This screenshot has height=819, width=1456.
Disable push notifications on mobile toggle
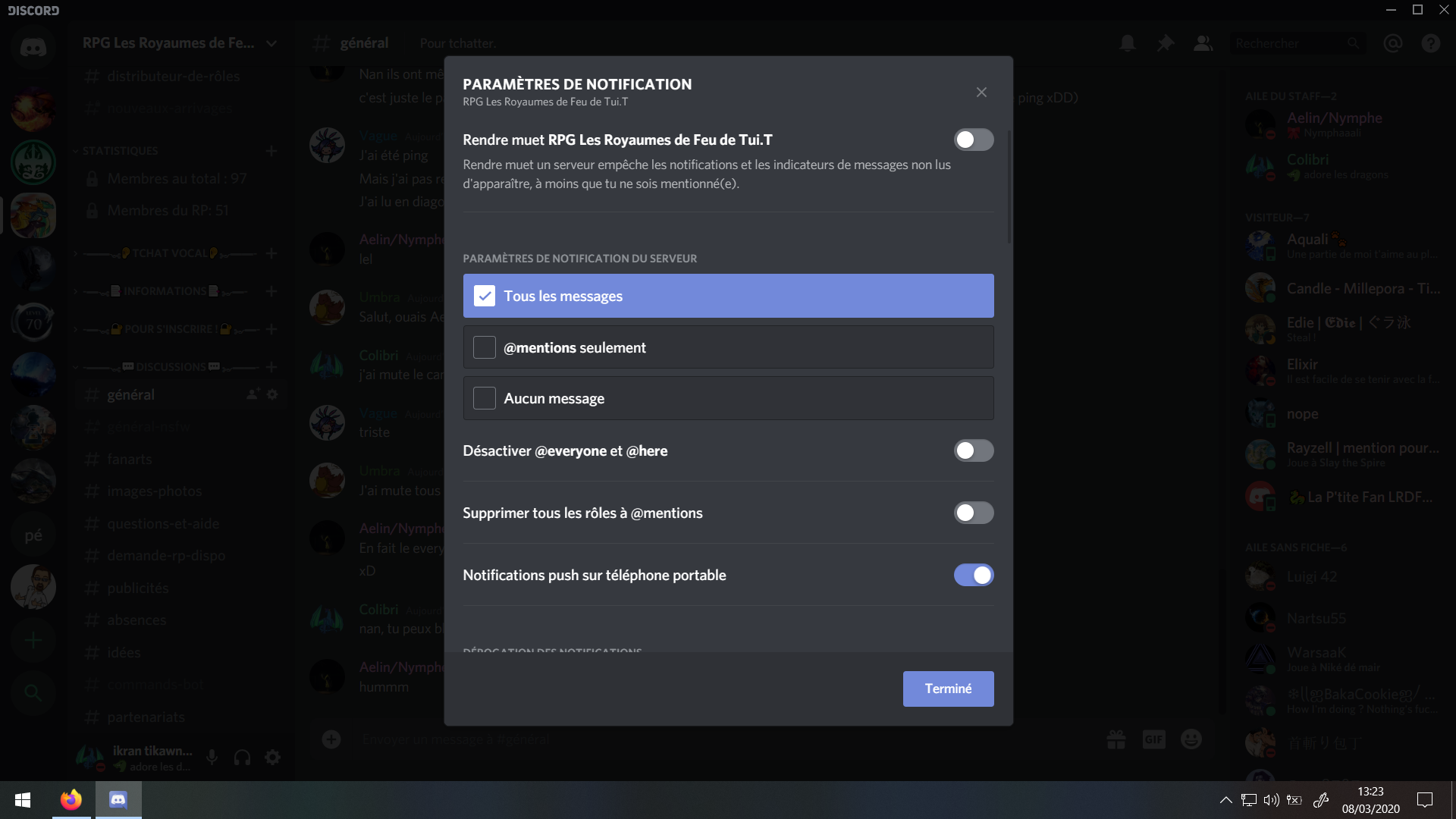973,575
